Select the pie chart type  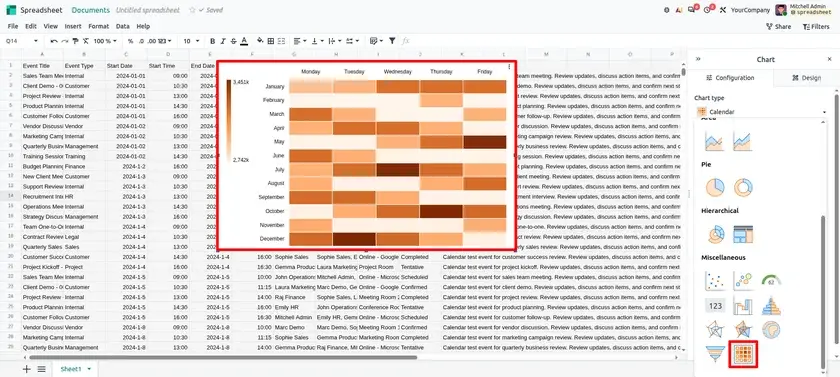click(715, 187)
